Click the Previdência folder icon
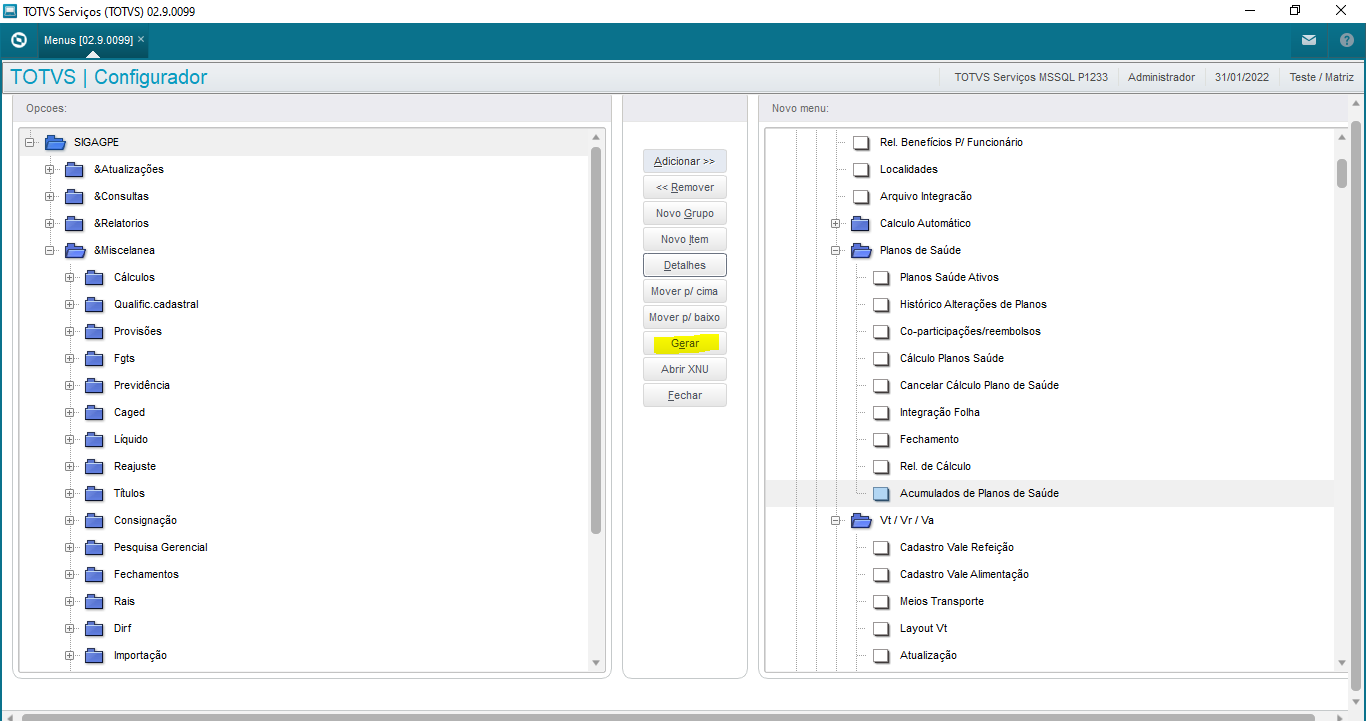Viewport: 1366px width, 721px height. [95, 385]
